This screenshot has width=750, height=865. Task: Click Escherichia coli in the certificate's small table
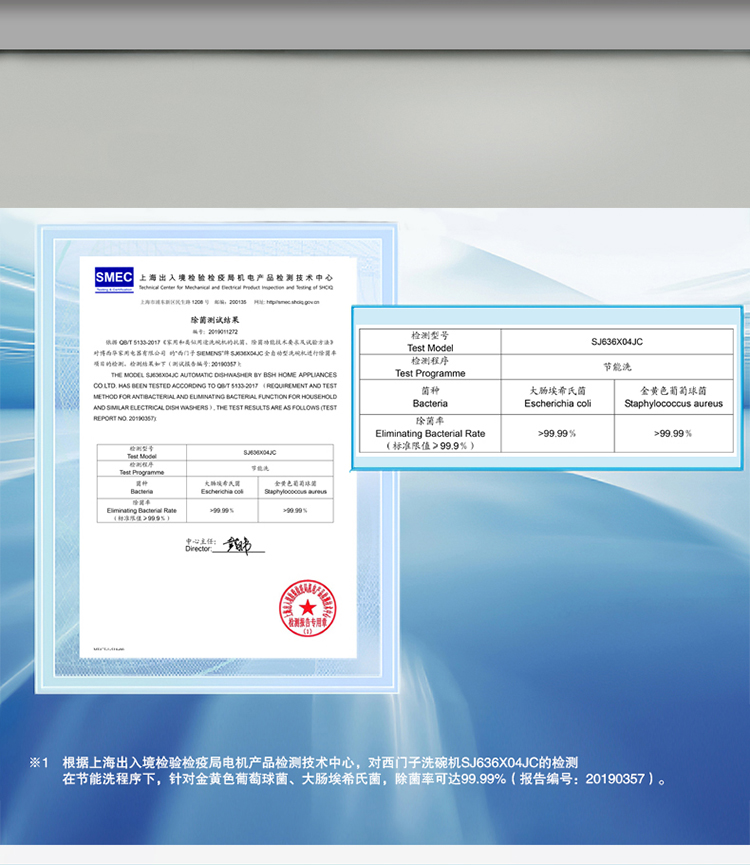pos(222,492)
